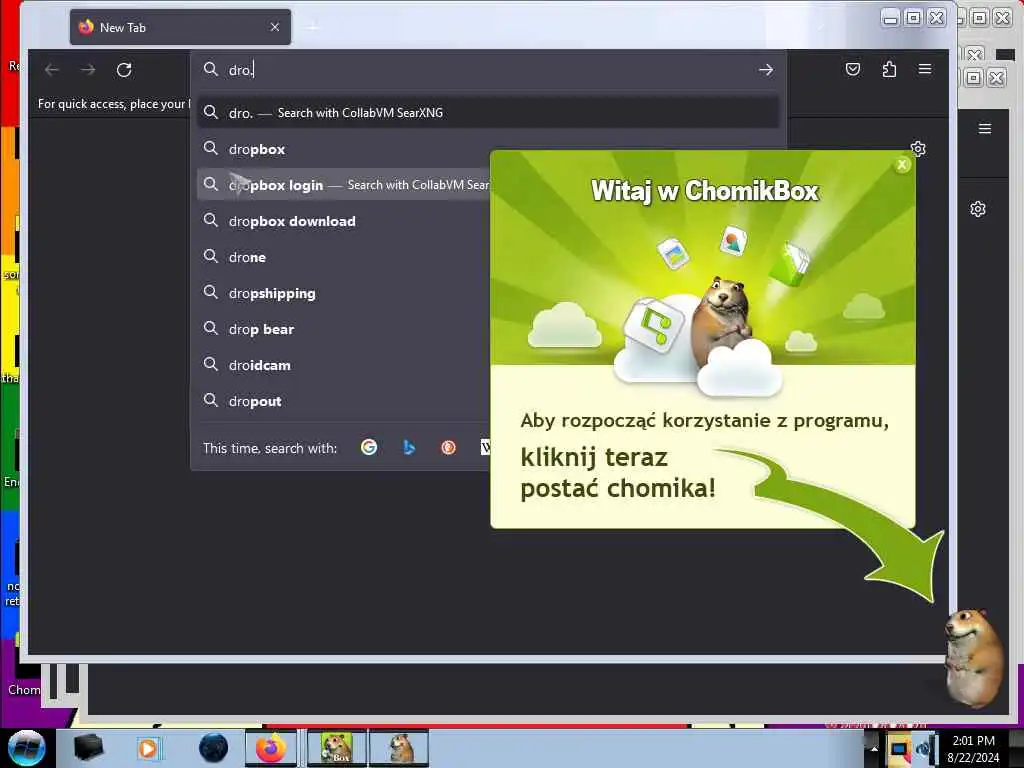
Task: Launch Windows Media Player from taskbar
Action: point(148,748)
